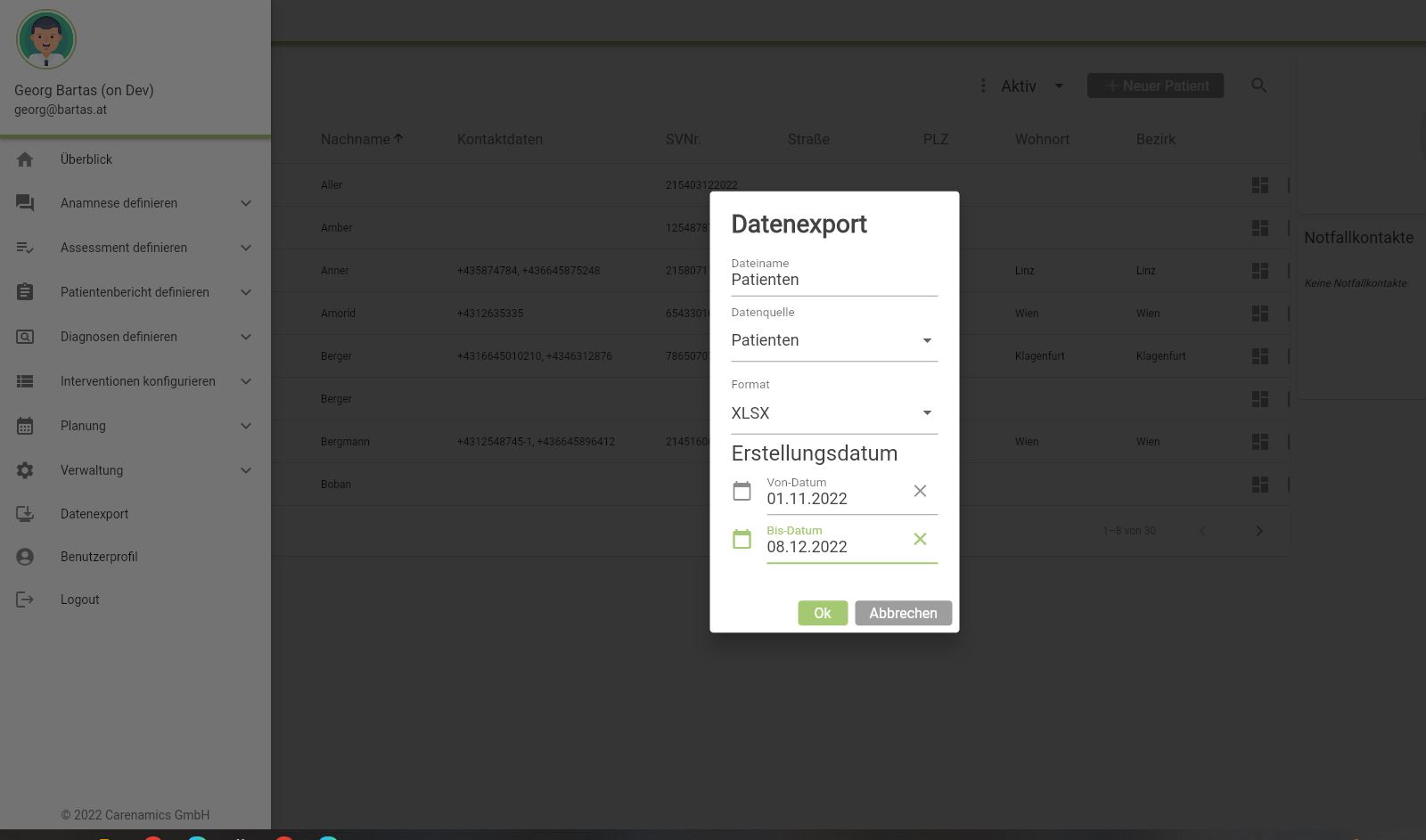Open the Bis-Datum calendar picker icon
This screenshot has height=840, width=1426.
(742, 539)
